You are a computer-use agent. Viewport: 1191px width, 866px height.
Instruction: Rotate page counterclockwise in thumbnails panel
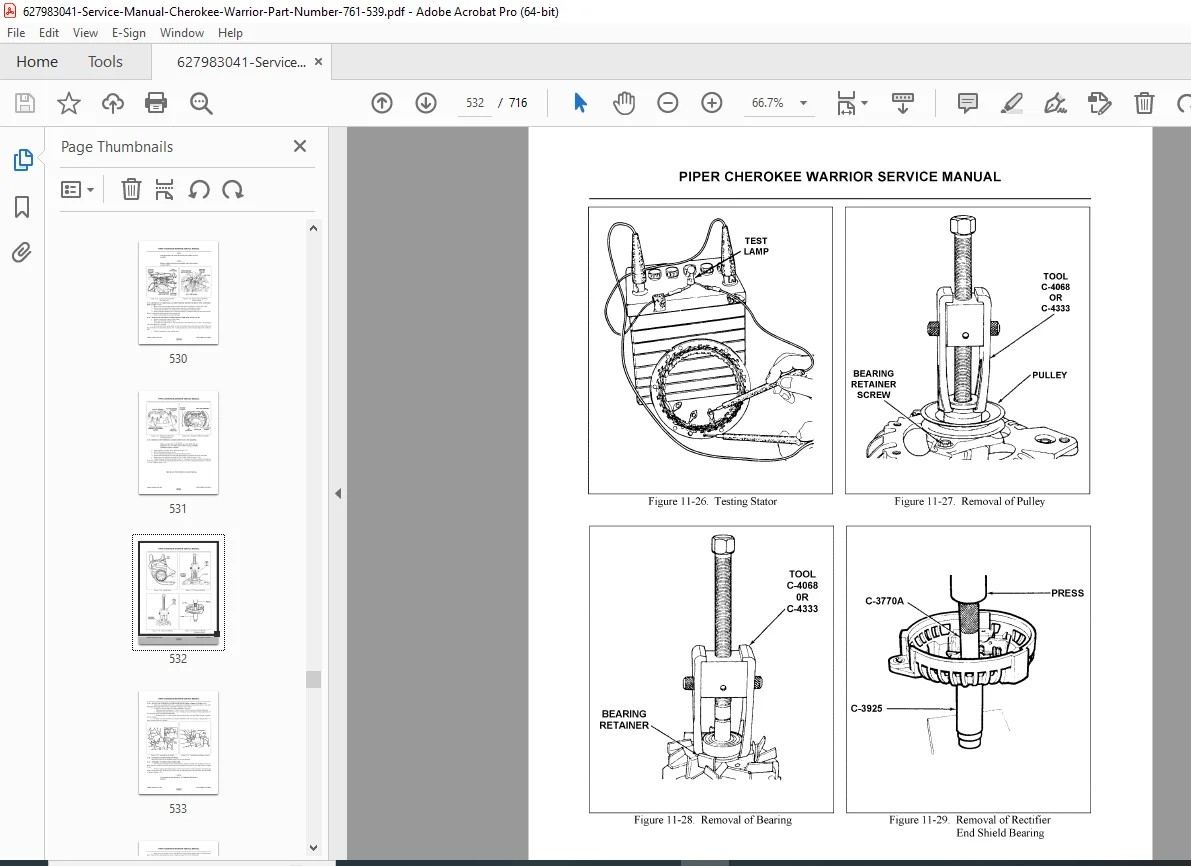(199, 189)
